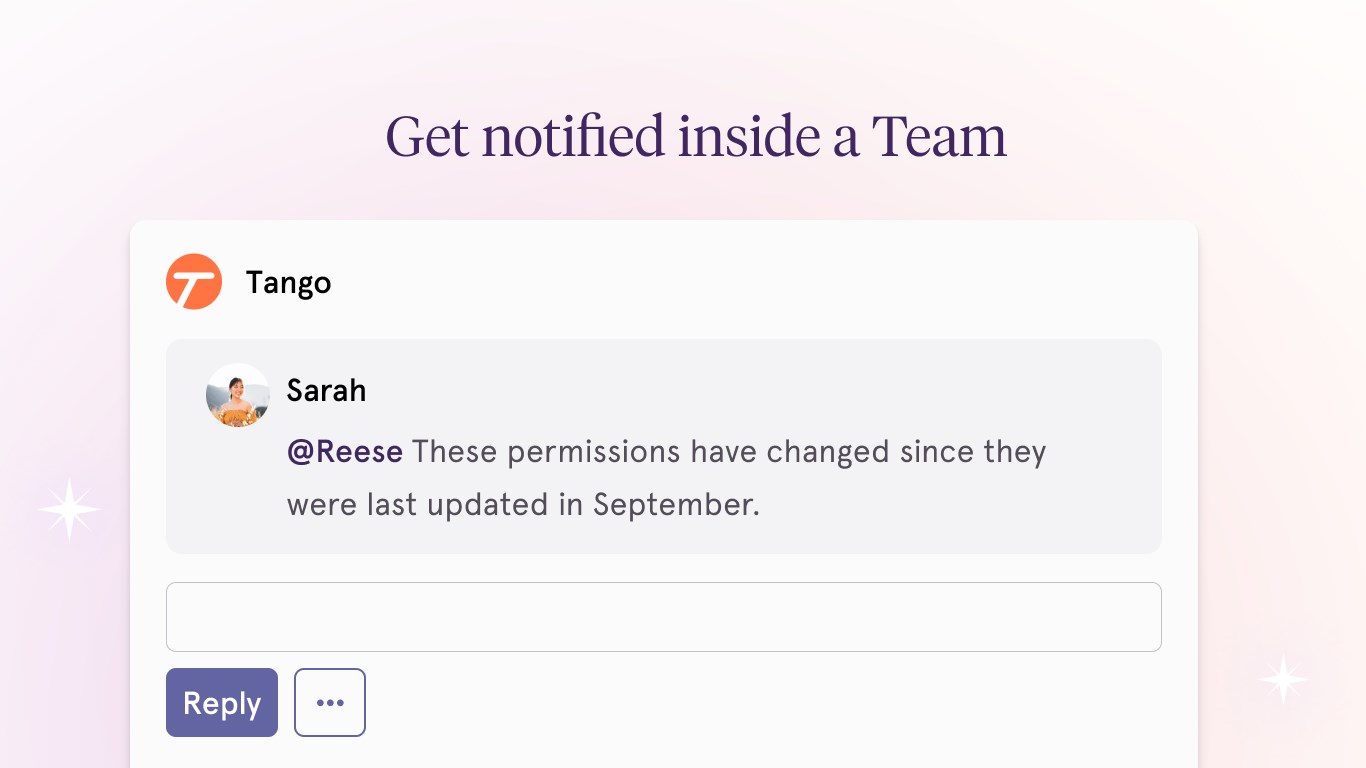
Task: Focus the empty reply text box
Action: tap(663, 617)
